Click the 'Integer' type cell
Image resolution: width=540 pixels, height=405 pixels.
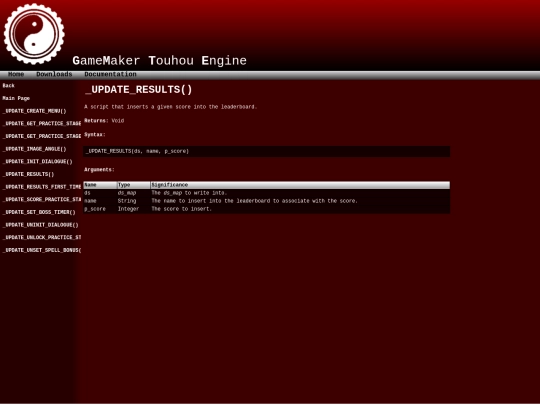(128, 209)
